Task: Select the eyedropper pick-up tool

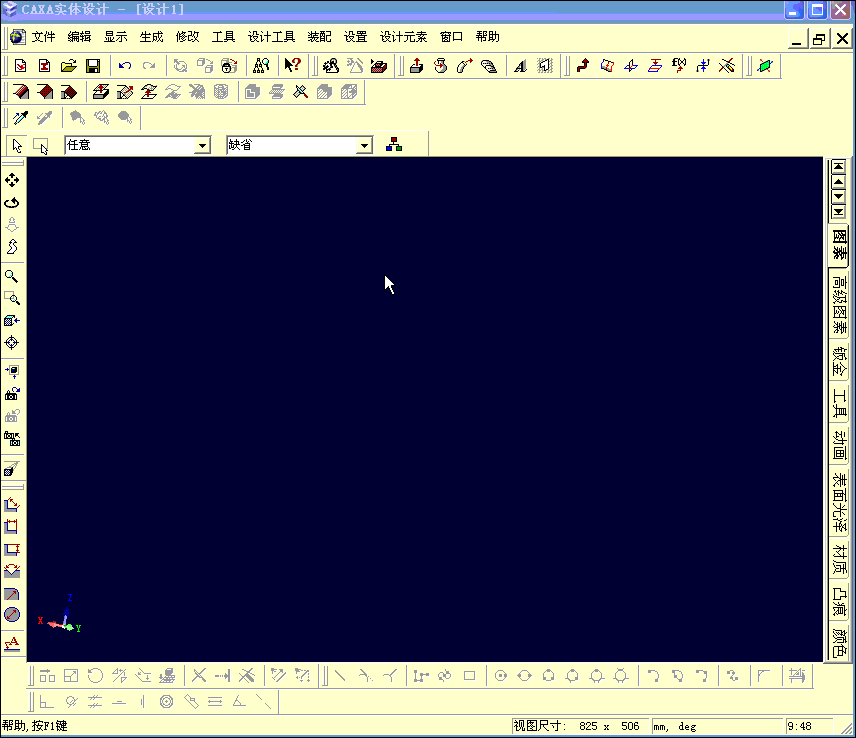Action: coord(20,117)
